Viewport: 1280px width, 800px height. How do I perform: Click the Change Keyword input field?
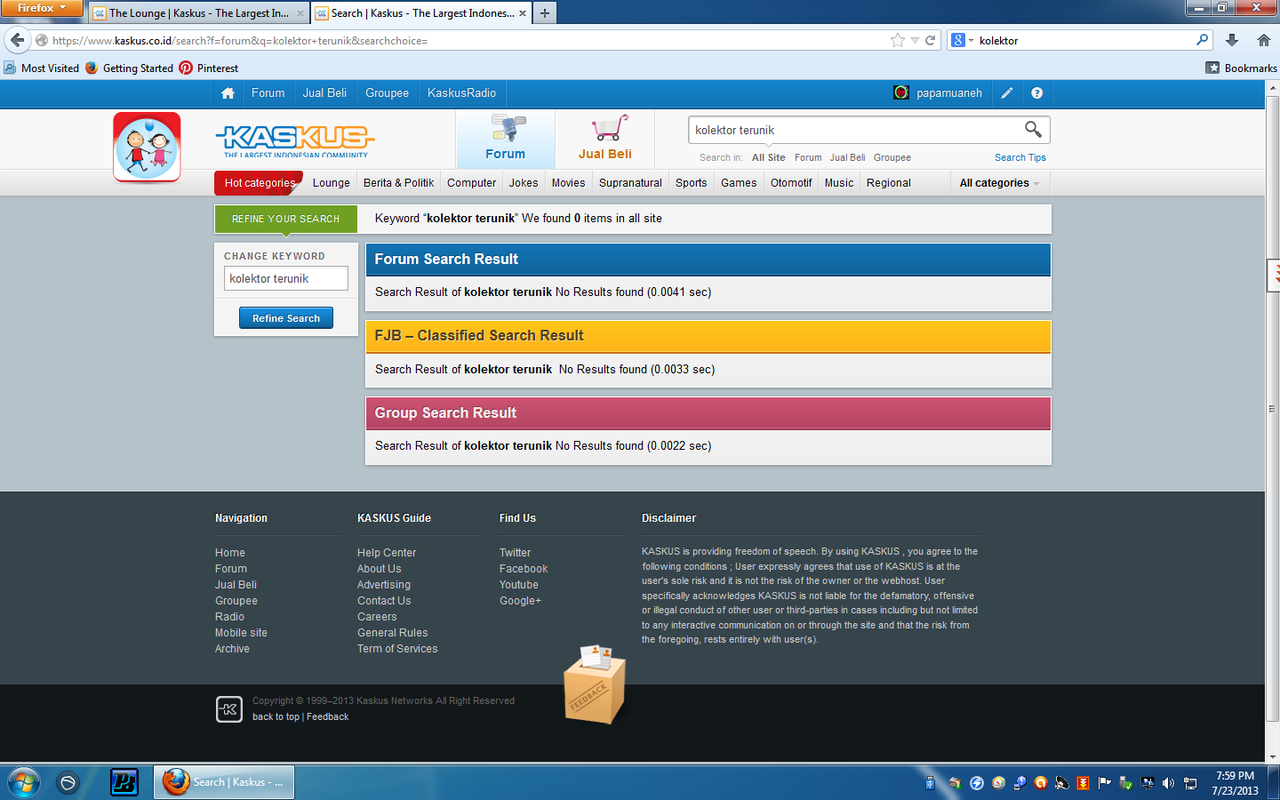point(286,279)
